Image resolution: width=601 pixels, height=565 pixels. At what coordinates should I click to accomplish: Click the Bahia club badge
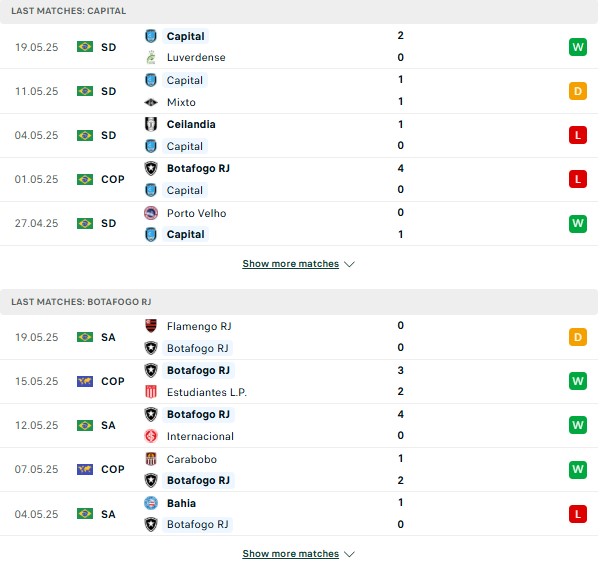(x=151, y=503)
